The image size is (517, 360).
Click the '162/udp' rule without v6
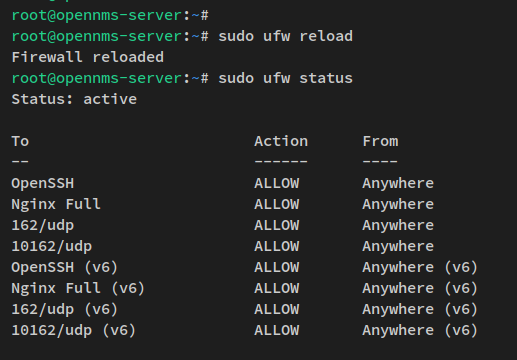(x=43, y=225)
